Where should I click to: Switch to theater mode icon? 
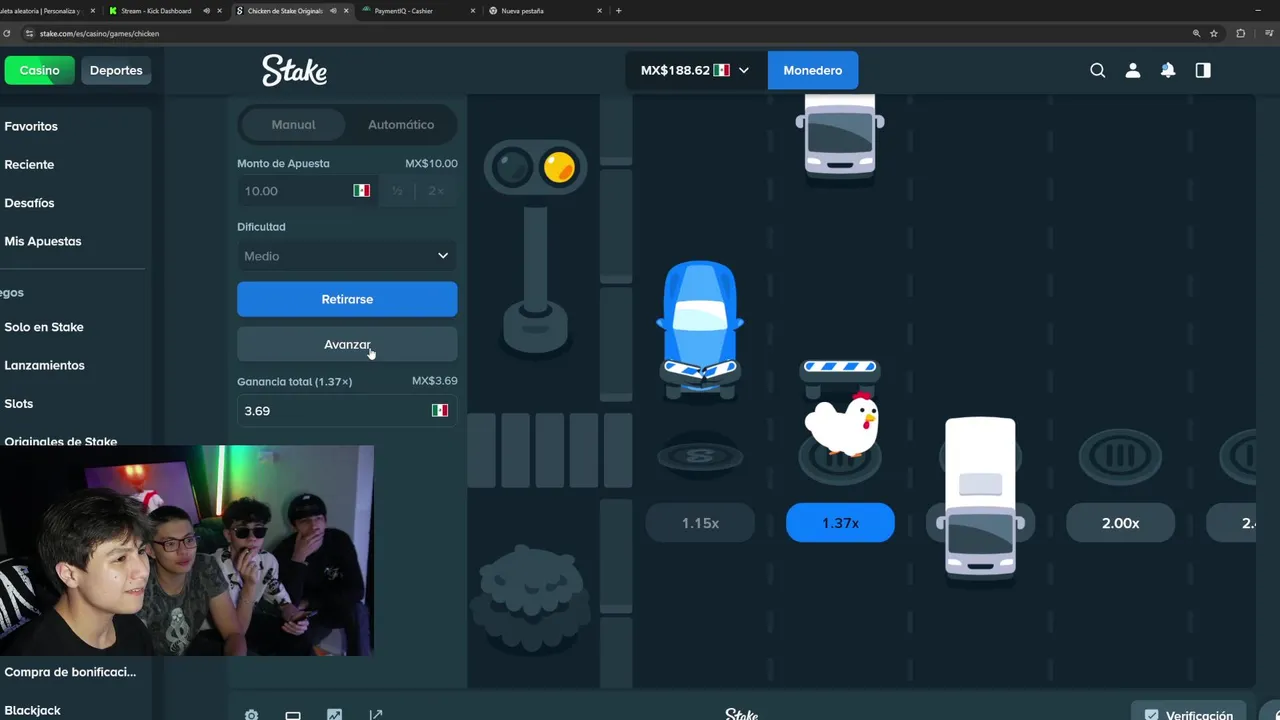pos(293,715)
